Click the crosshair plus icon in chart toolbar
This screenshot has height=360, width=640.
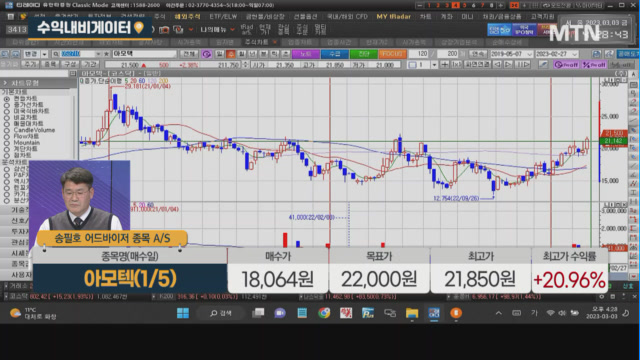444,64
